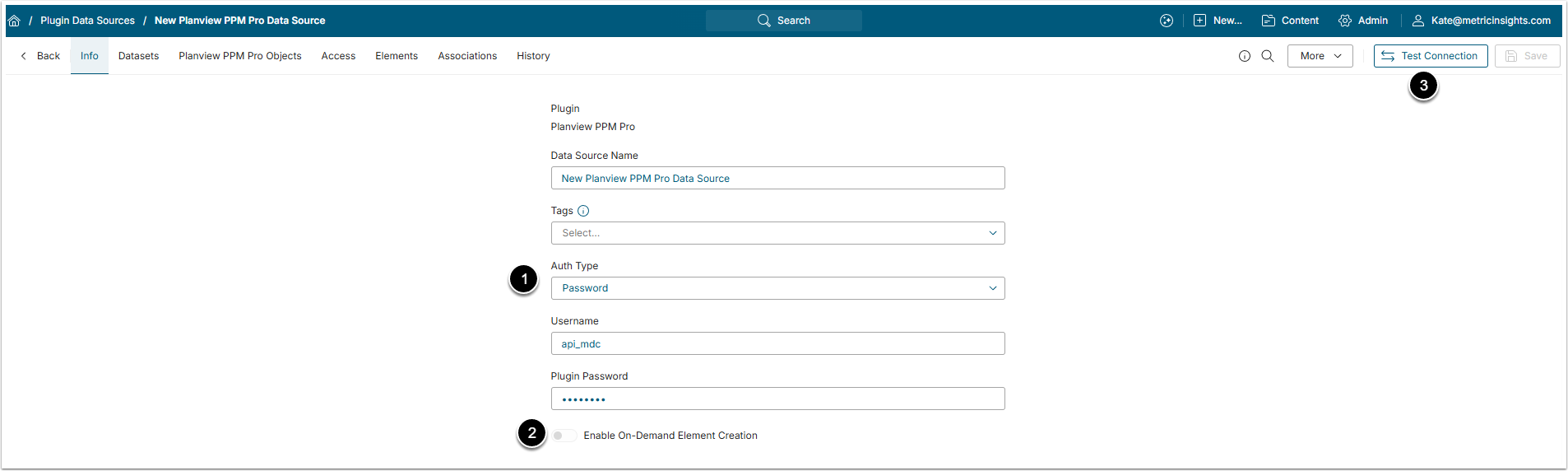This screenshot has width=1568, height=471.
Task: Click the top Search bar
Action: pos(783,21)
